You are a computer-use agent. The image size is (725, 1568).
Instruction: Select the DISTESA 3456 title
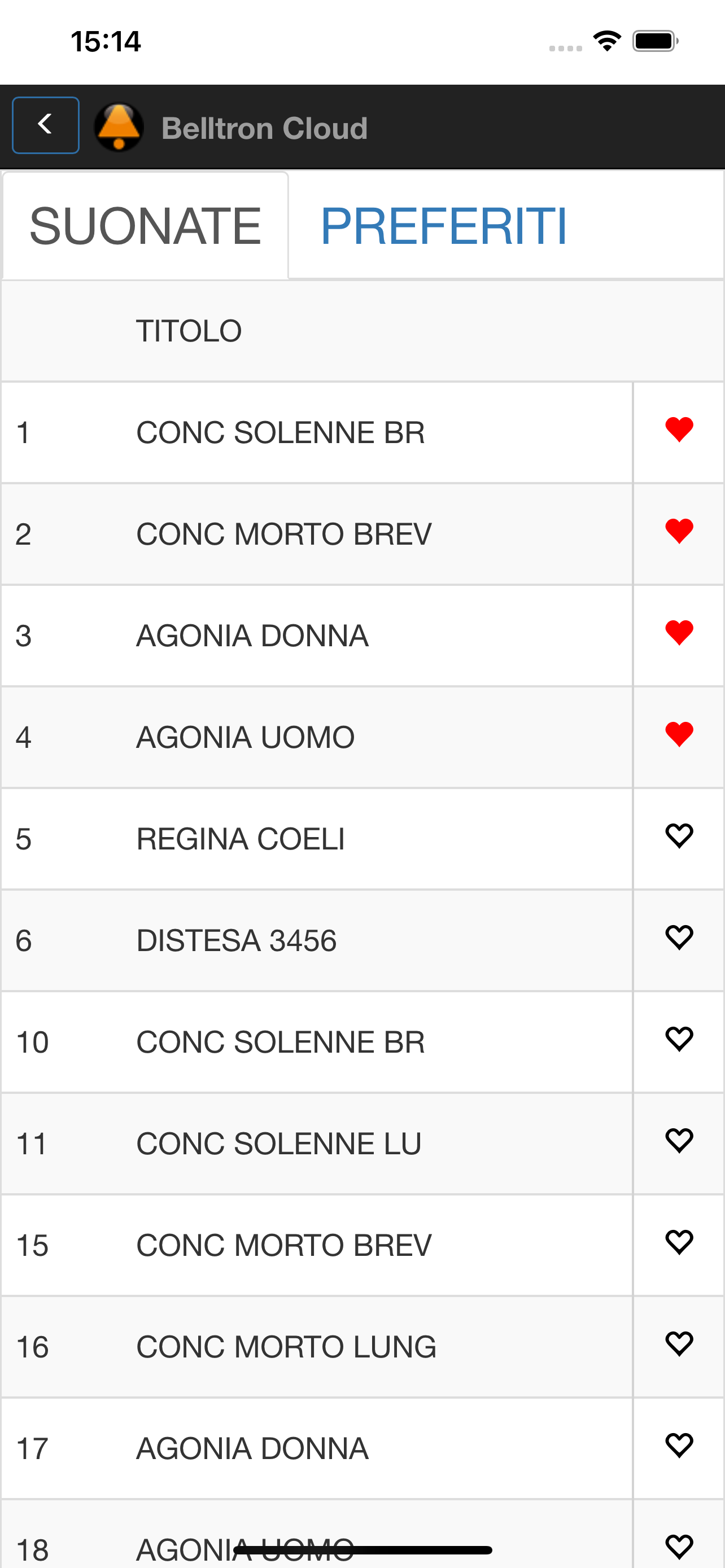pyautogui.click(x=236, y=940)
